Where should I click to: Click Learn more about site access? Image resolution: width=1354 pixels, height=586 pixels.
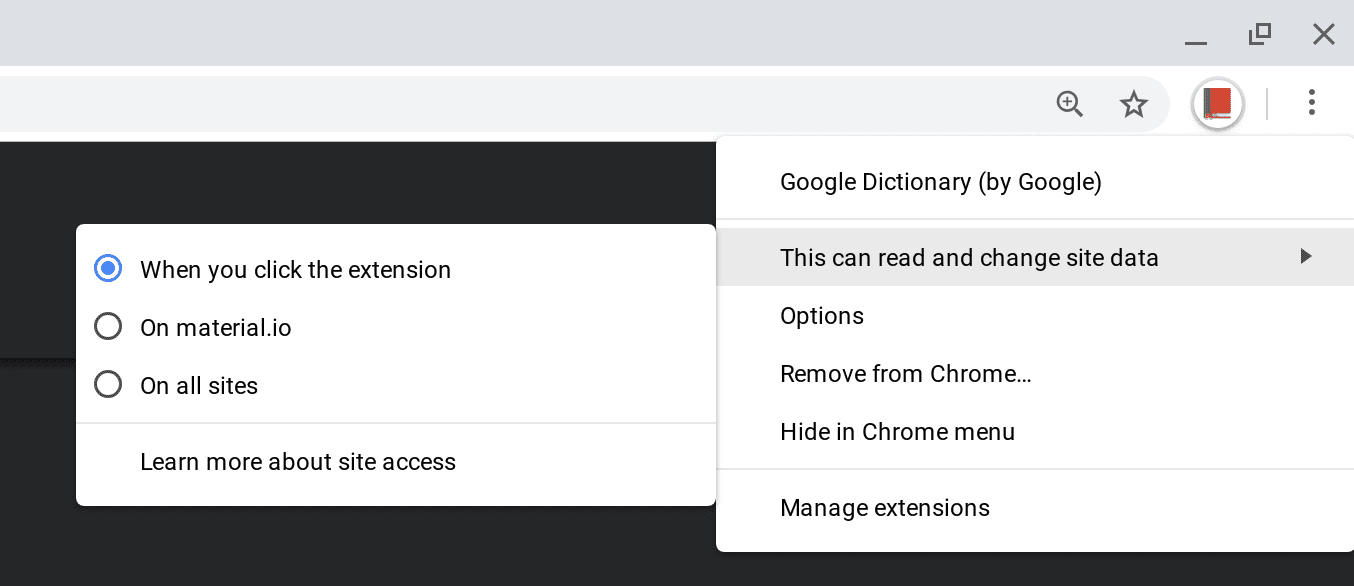tap(298, 461)
